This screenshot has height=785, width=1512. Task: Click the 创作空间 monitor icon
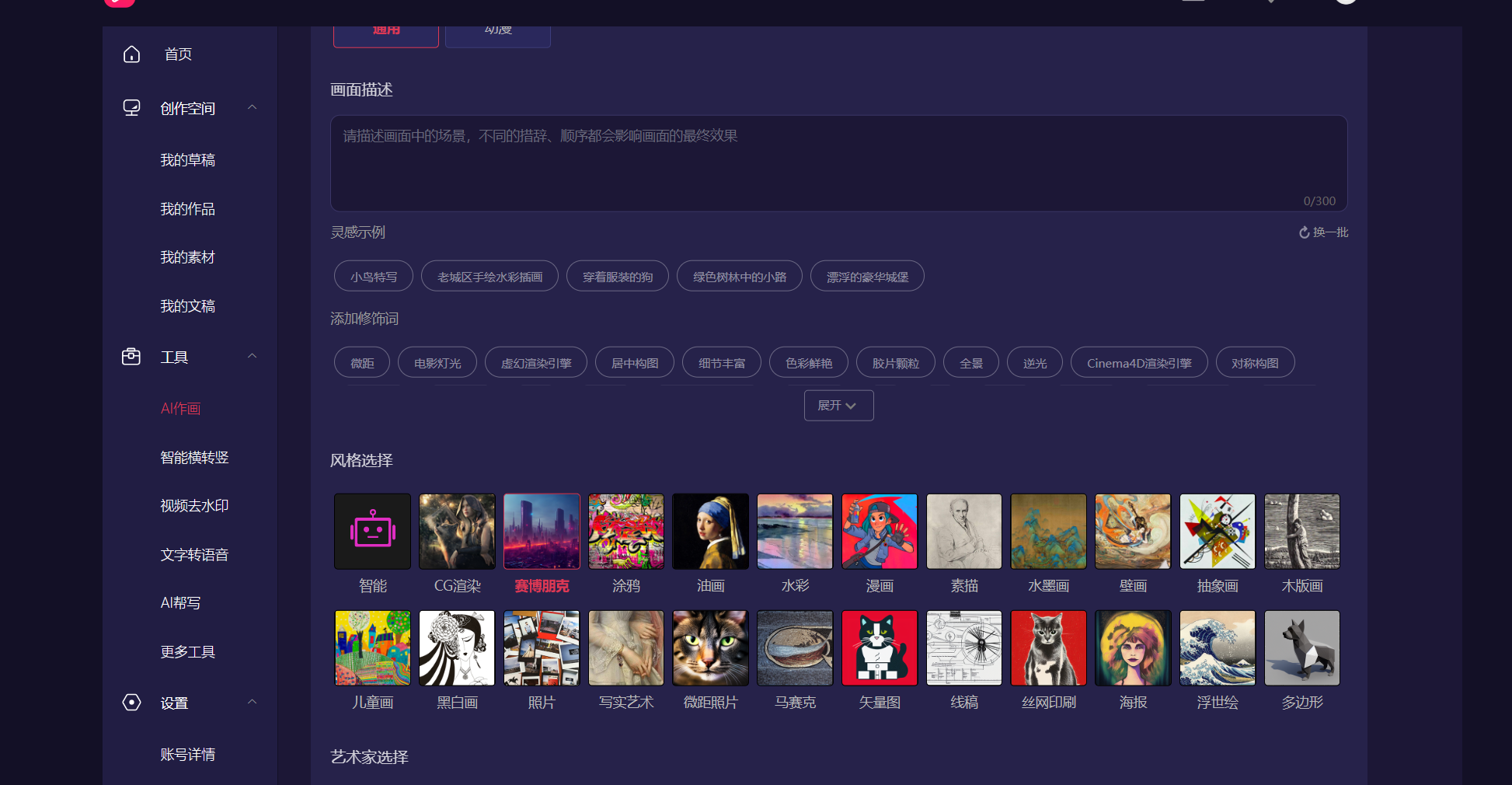pos(132,108)
